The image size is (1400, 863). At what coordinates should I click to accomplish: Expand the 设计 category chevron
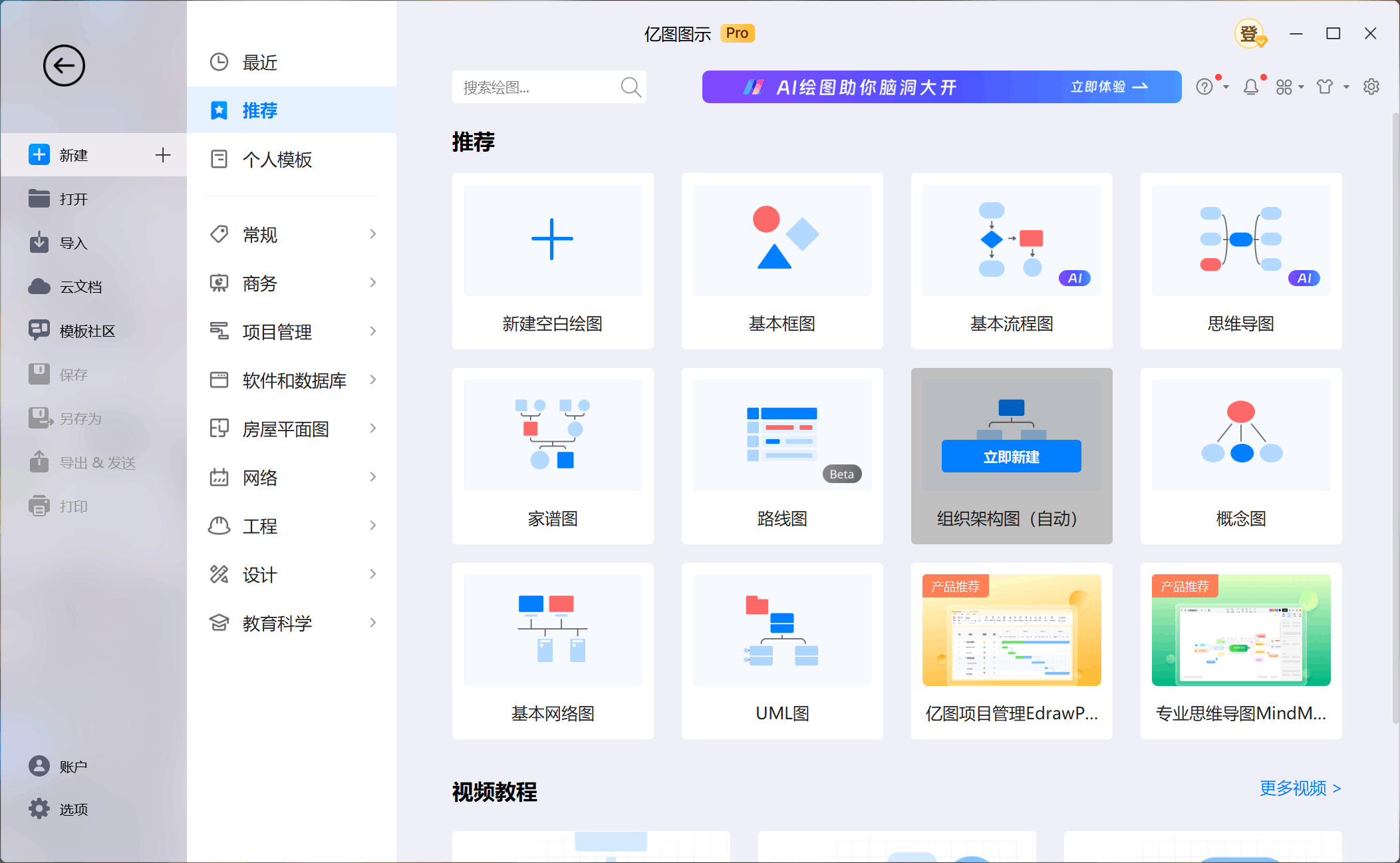[373, 574]
